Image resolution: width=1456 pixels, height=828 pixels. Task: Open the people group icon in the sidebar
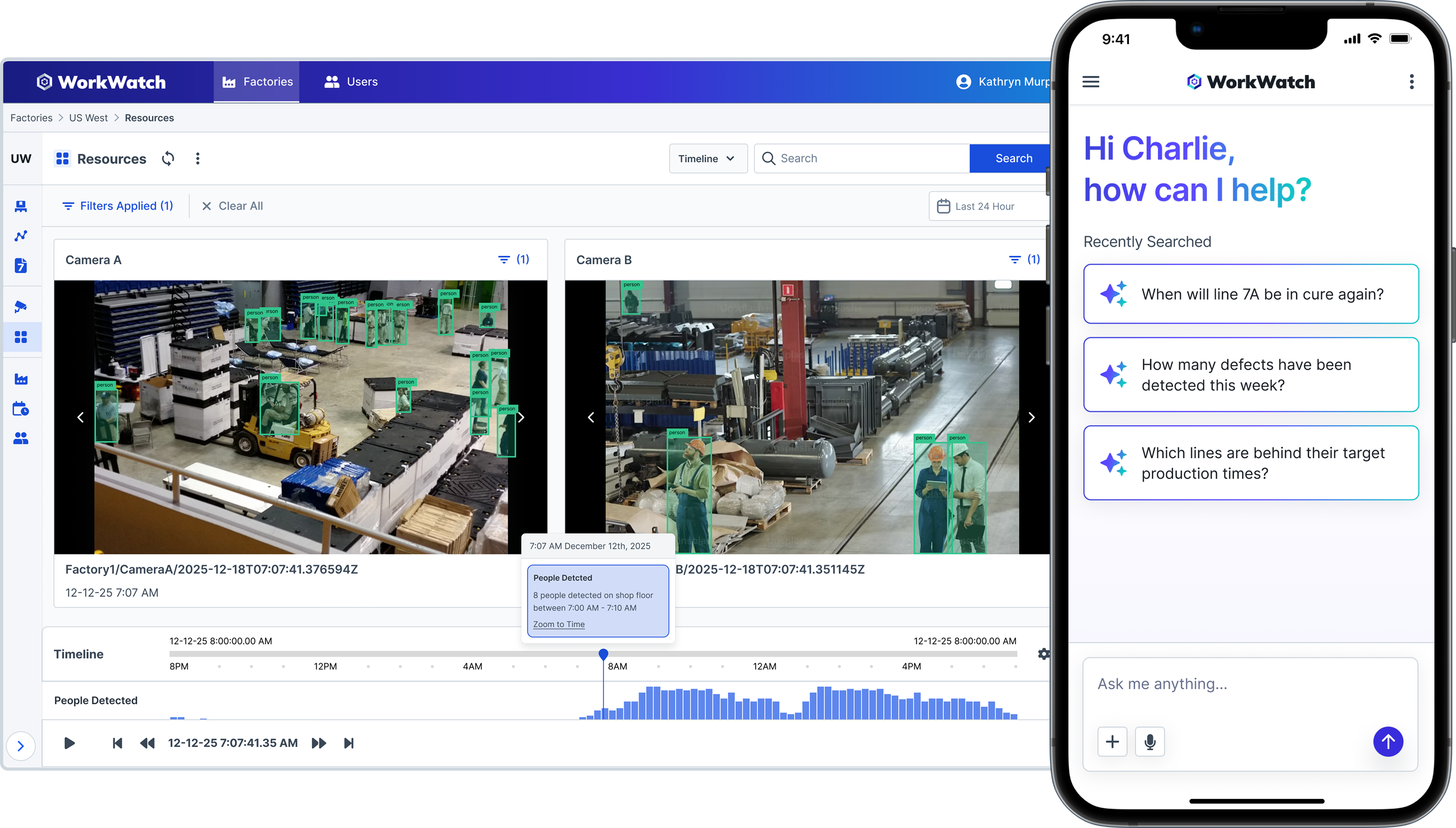tap(21, 438)
